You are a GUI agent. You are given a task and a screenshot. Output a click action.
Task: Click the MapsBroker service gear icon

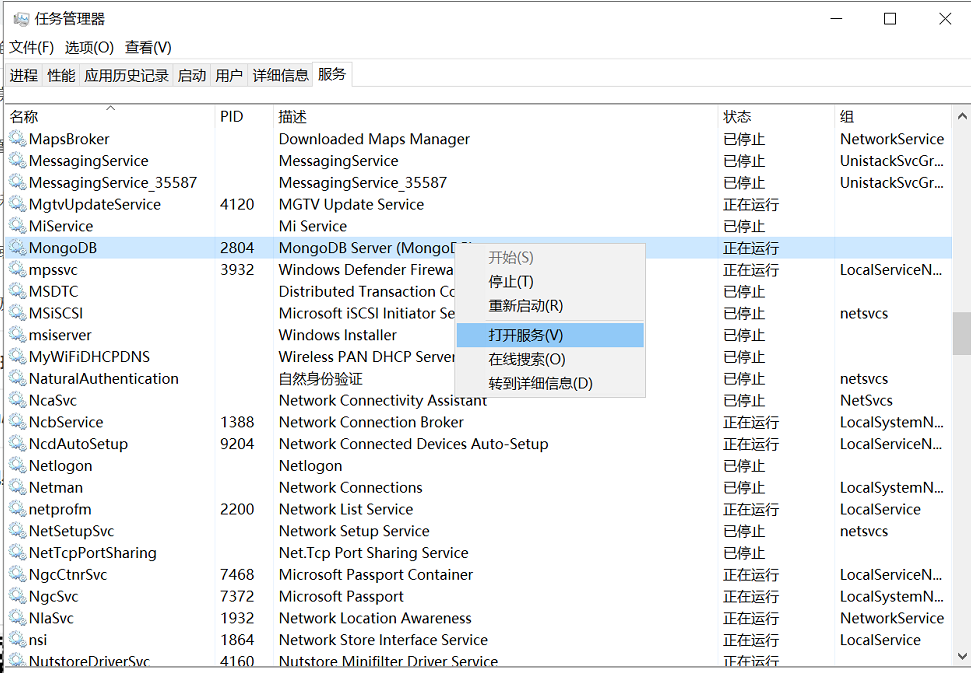coord(18,139)
